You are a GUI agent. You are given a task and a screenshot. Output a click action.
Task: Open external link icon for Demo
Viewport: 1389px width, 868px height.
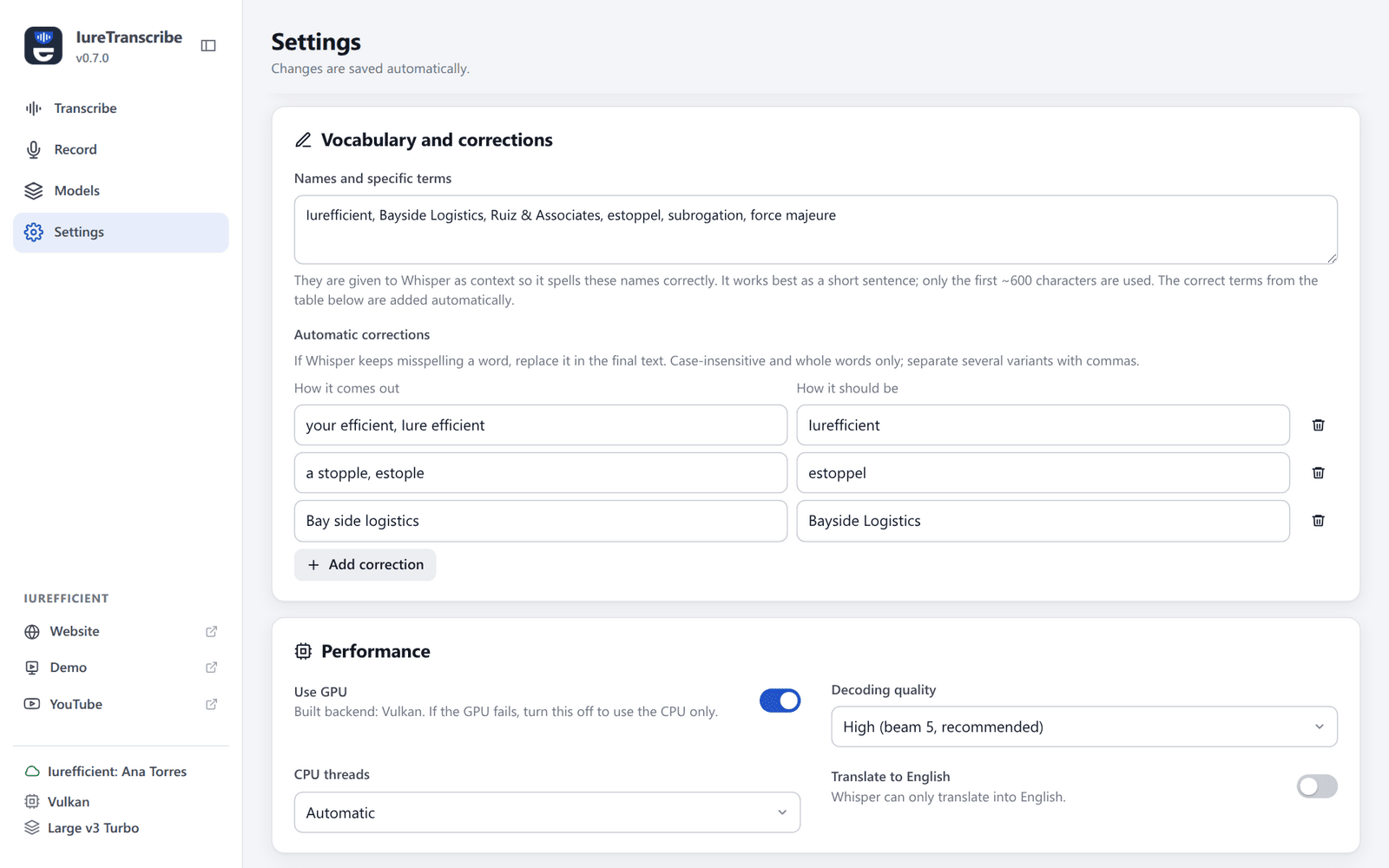[211, 667]
